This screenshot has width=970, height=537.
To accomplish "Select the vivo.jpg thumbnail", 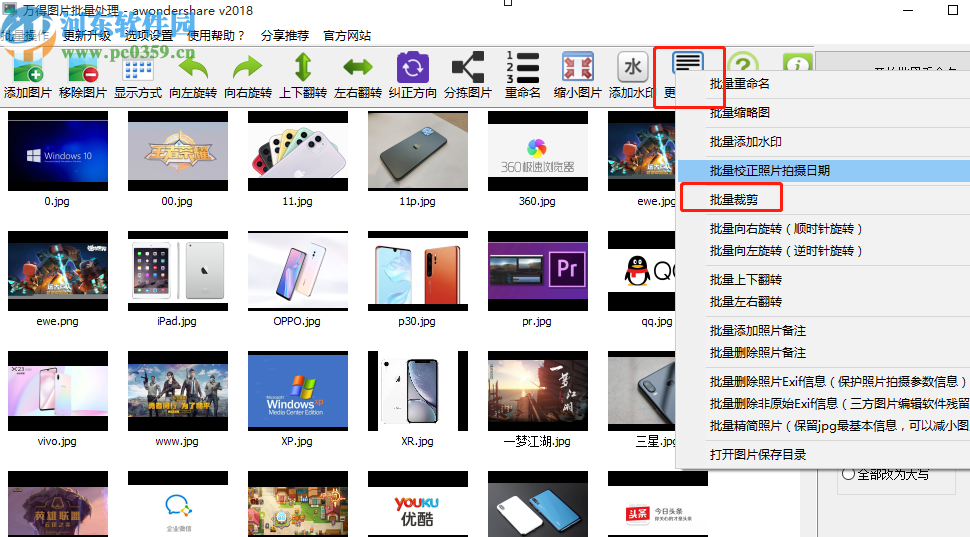I will [x=58, y=391].
